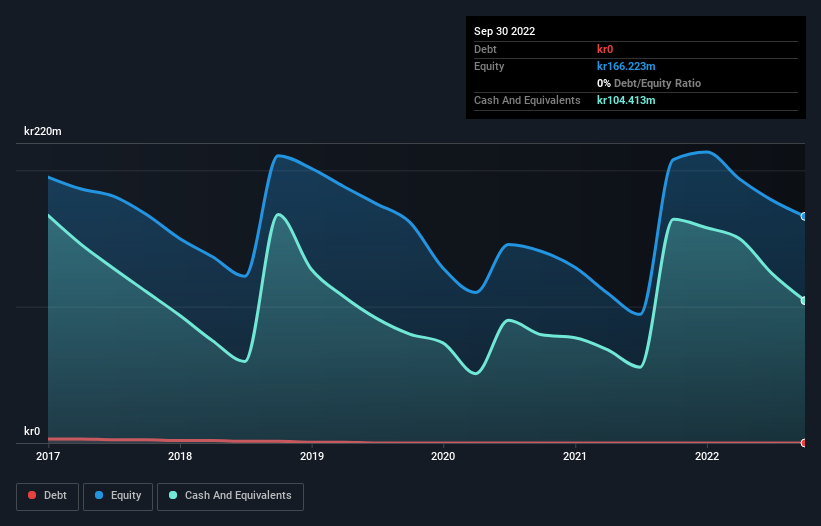
Task: Click the kr0 y-axis label
Action: pyautogui.click(x=32, y=431)
